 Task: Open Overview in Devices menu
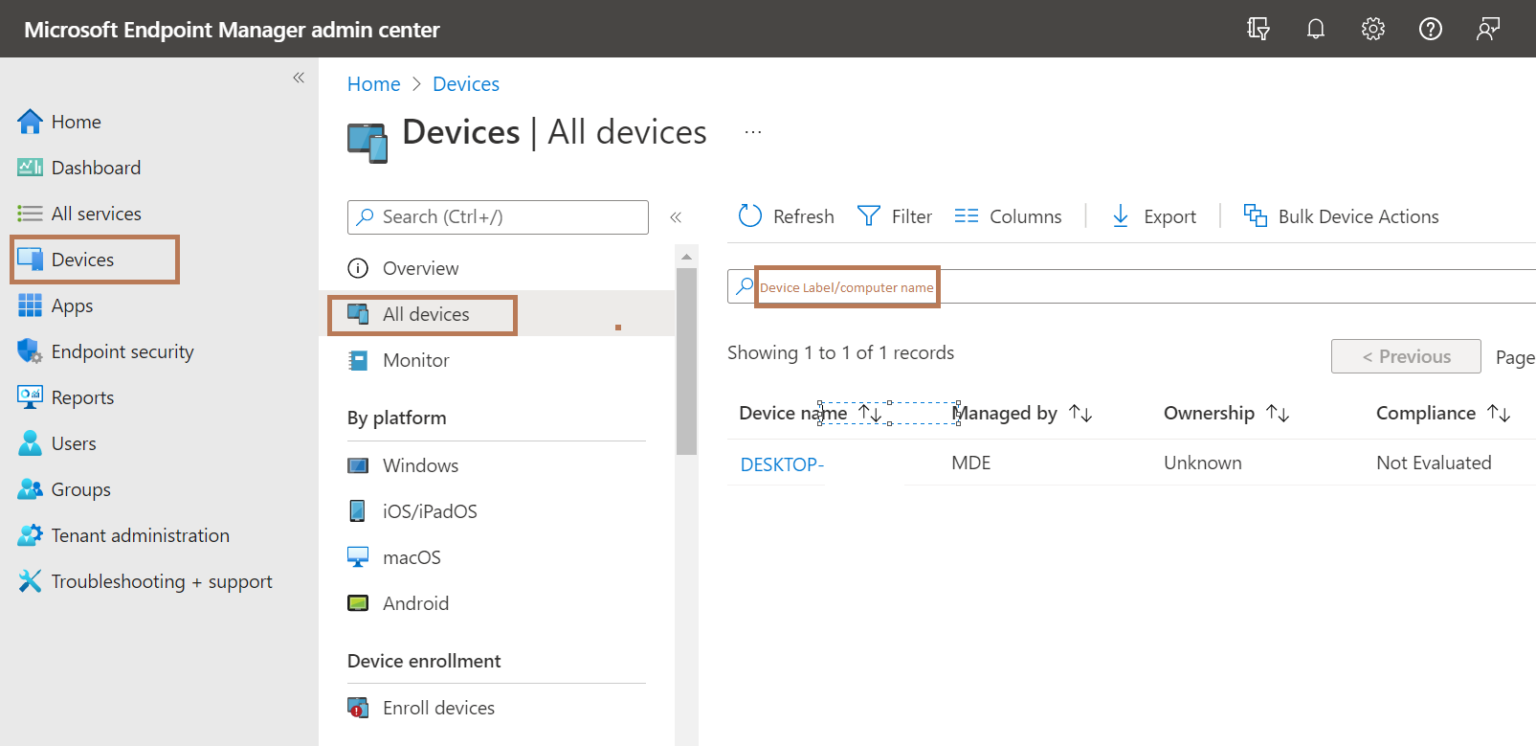tap(420, 268)
